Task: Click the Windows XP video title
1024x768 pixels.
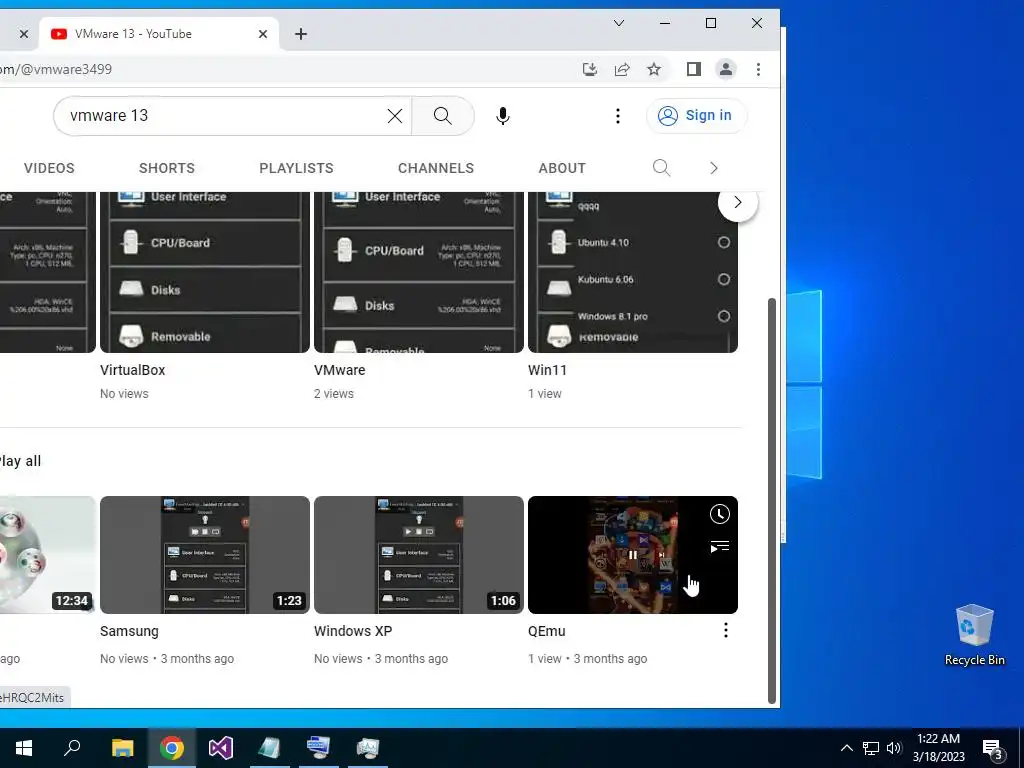Action: [x=353, y=631]
